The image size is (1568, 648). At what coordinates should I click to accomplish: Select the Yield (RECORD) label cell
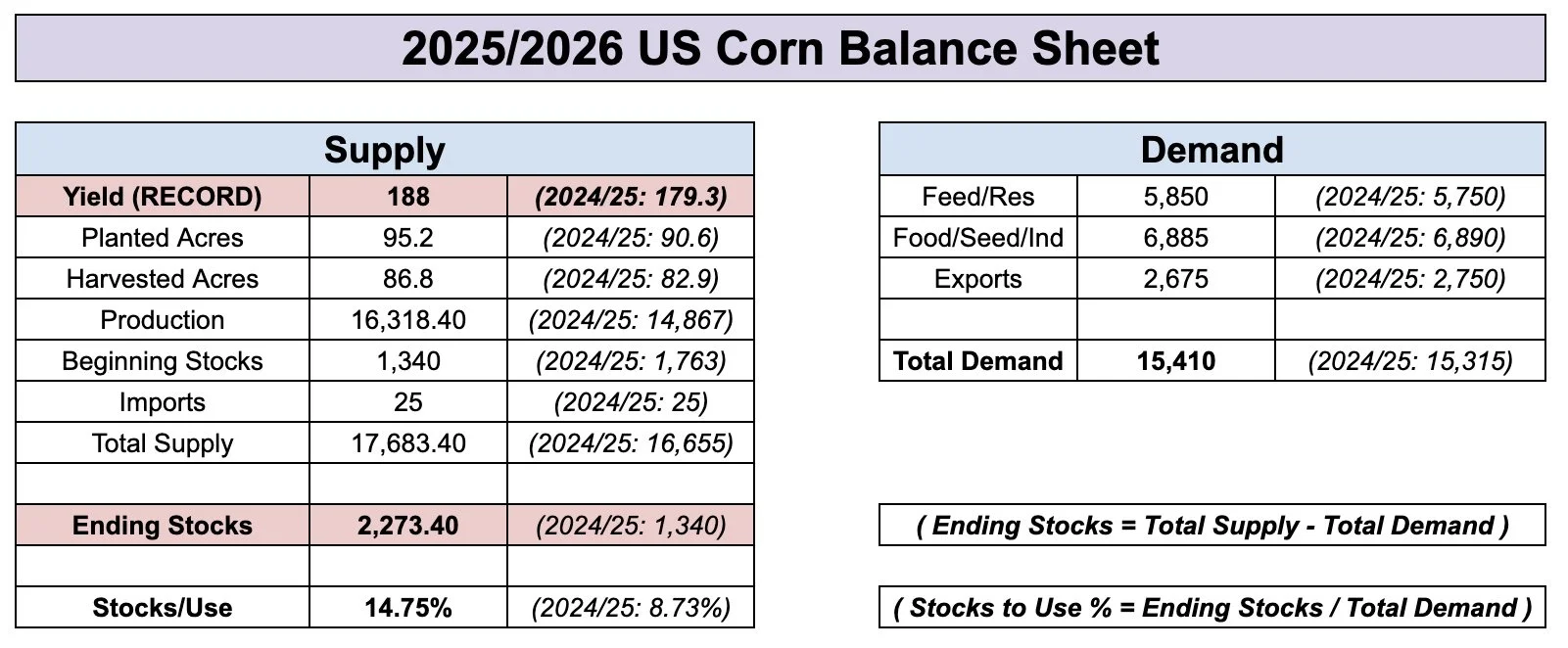[x=163, y=197]
